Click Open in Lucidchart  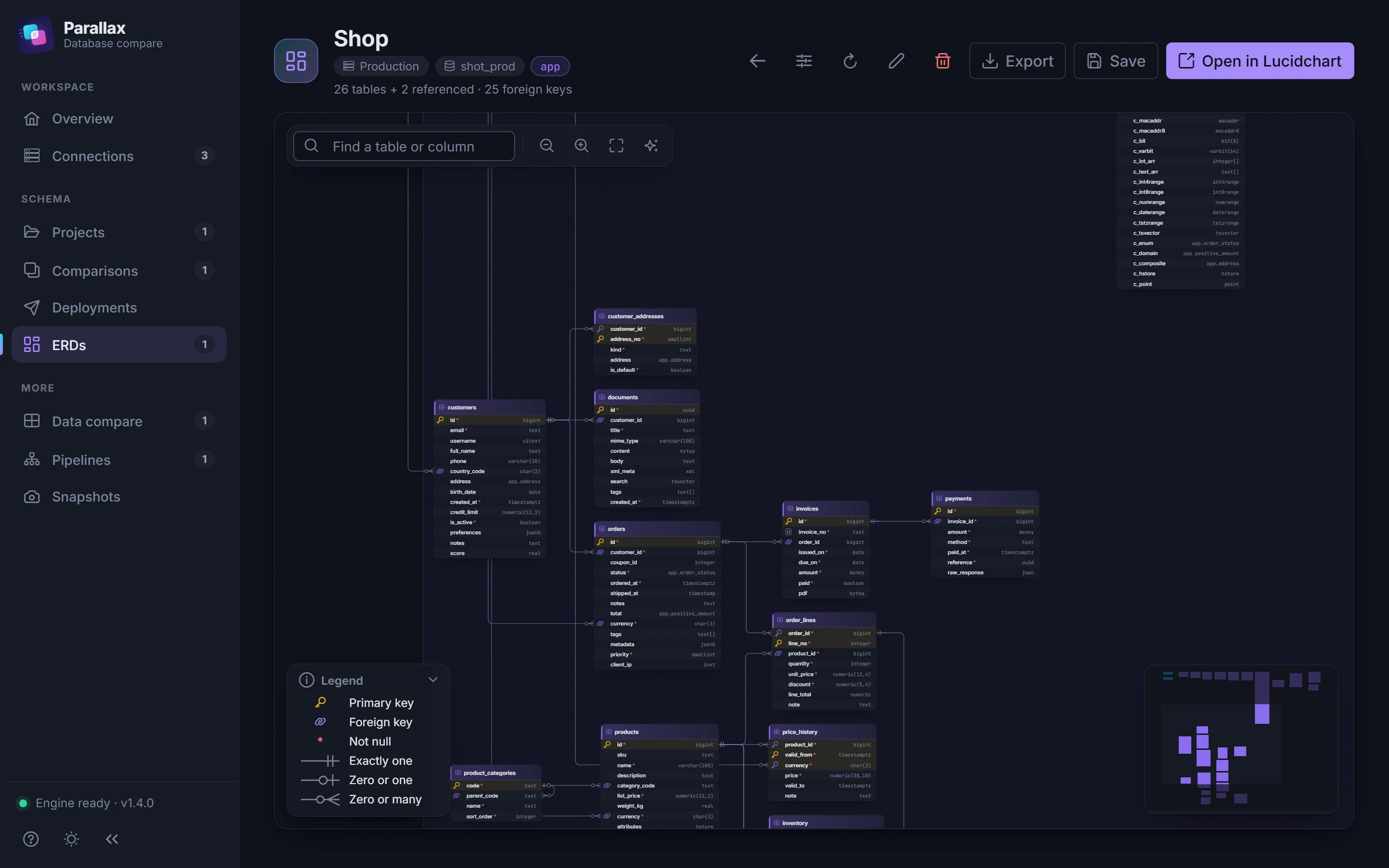coord(1260,61)
